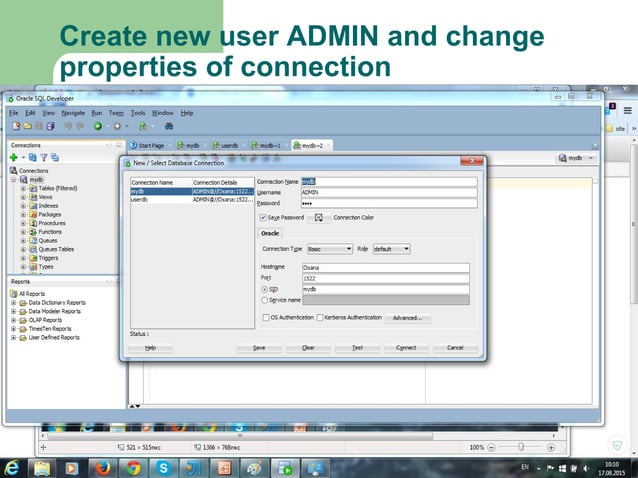Select the Service name radio button

(264, 300)
